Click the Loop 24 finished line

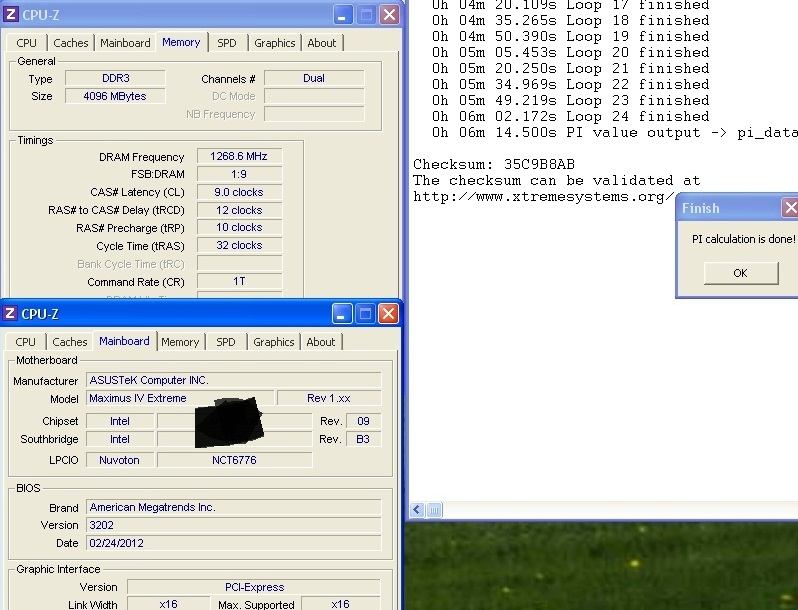click(x=571, y=117)
